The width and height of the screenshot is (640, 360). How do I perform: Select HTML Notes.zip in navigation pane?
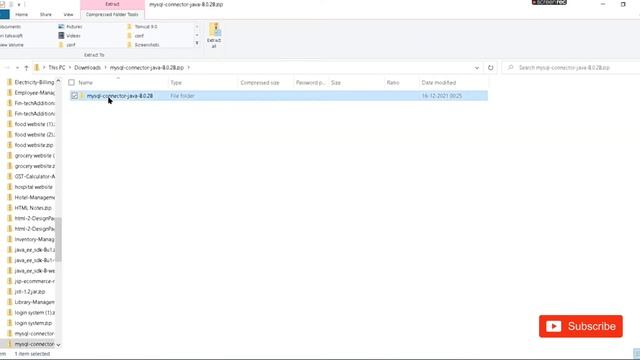click(x=29, y=208)
